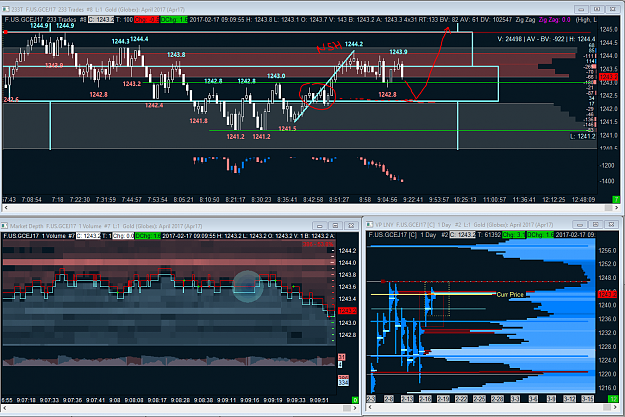Close the Market Depth window
625x417 pixels.
pos(351,226)
